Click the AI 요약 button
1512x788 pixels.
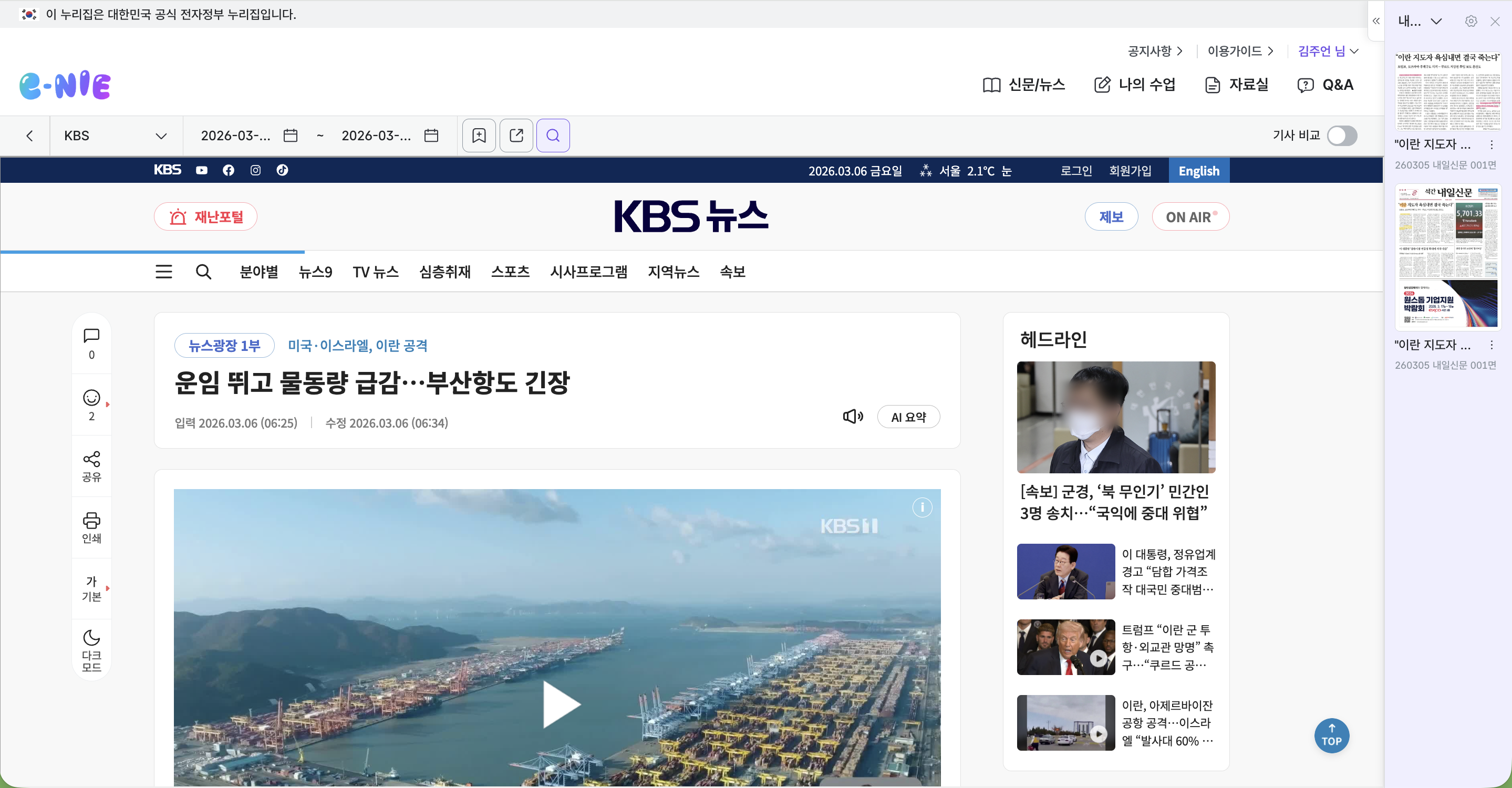click(x=908, y=417)
